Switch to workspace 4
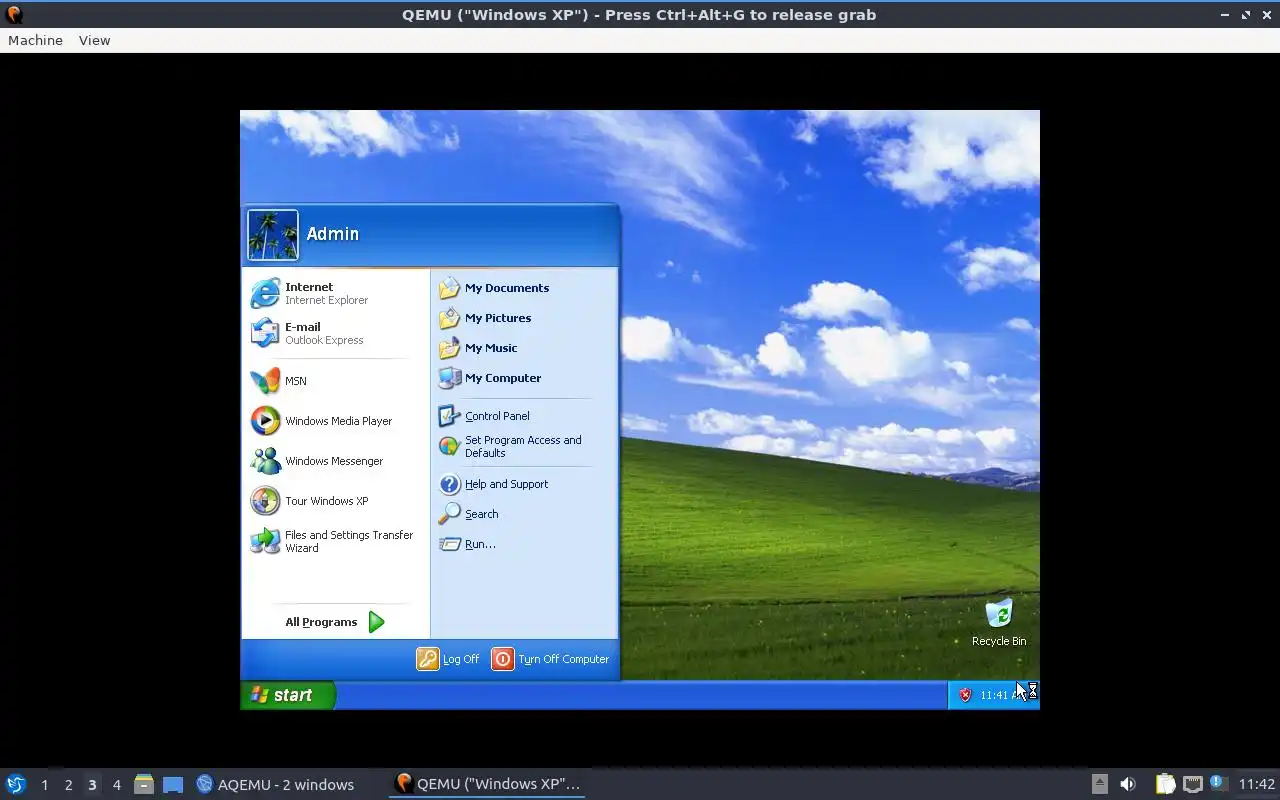The image size is (1280, 800). click(x=116, y=785)
